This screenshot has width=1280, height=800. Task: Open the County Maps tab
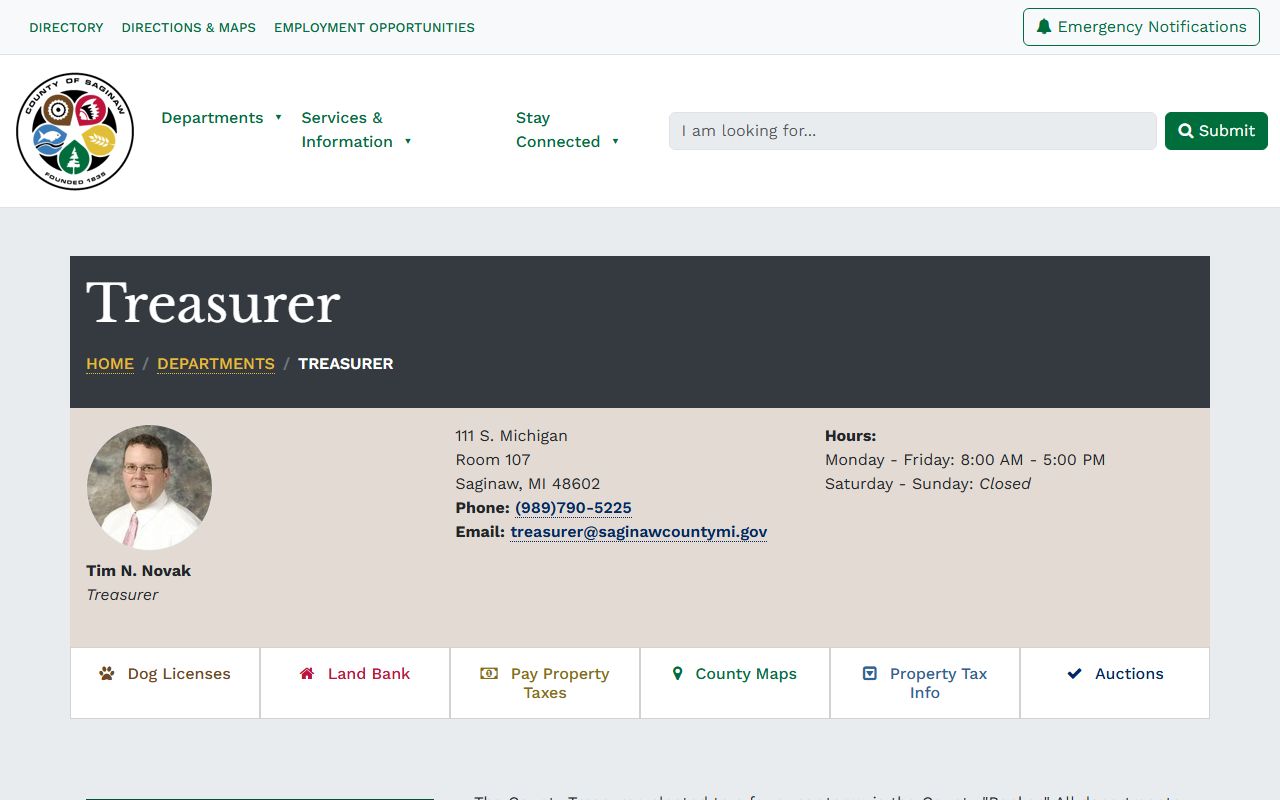coord(735,683)
